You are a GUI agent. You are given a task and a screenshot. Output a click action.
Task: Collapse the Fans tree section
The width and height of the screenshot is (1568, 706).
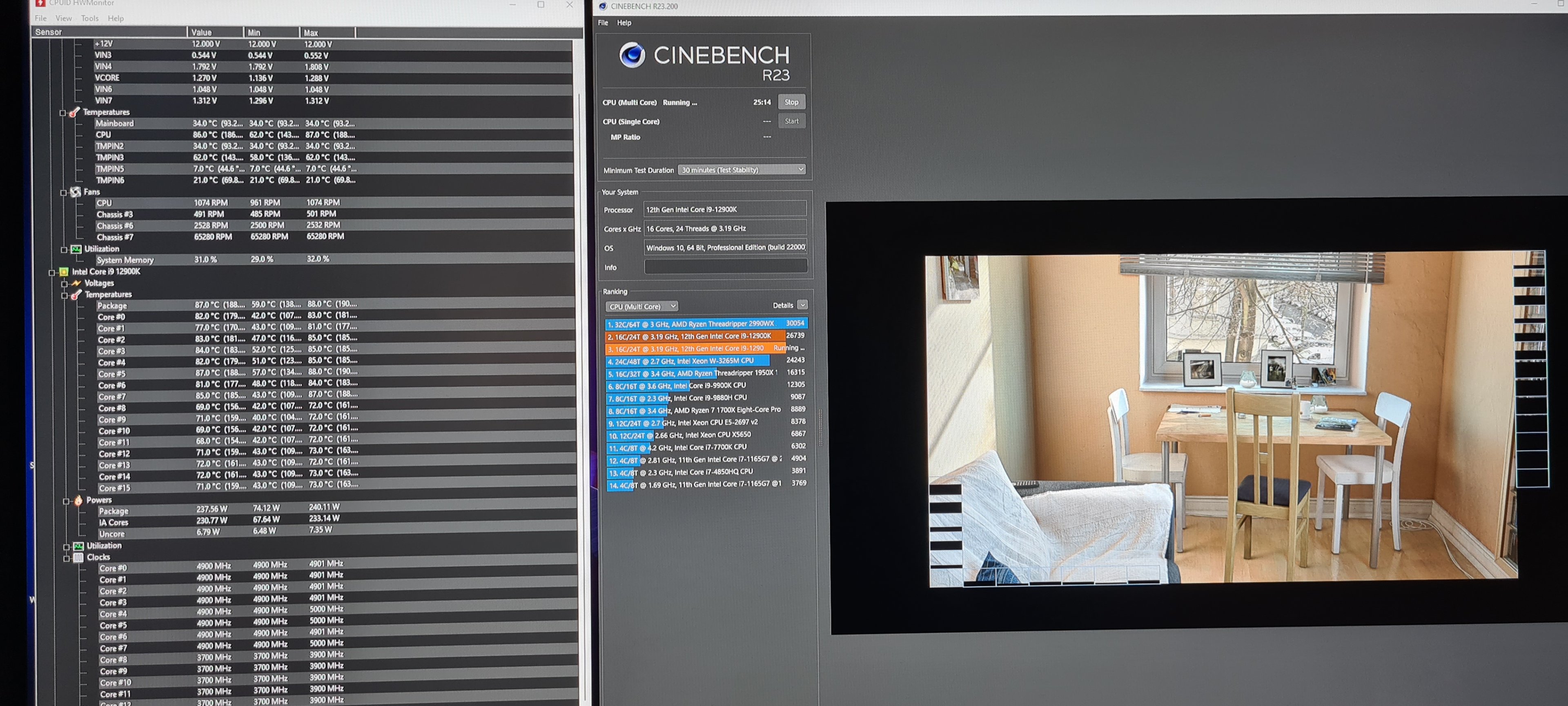(x=63, y=193)
